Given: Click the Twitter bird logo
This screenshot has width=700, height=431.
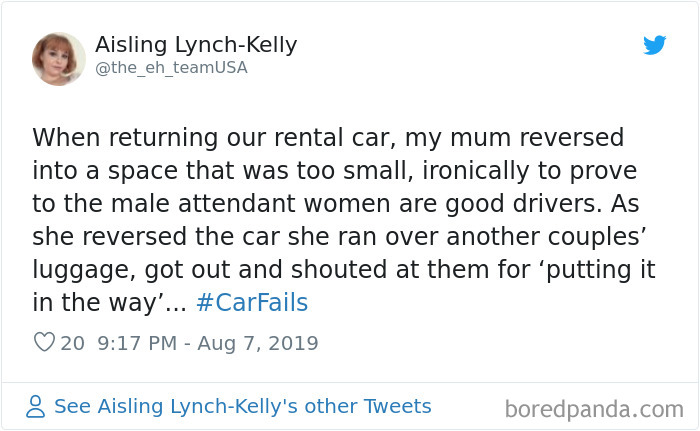Looking at the screenshot, I should (654, 45).
